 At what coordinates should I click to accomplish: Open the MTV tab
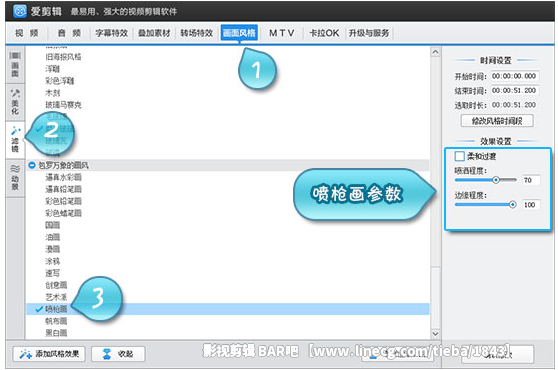coord(281,33)
